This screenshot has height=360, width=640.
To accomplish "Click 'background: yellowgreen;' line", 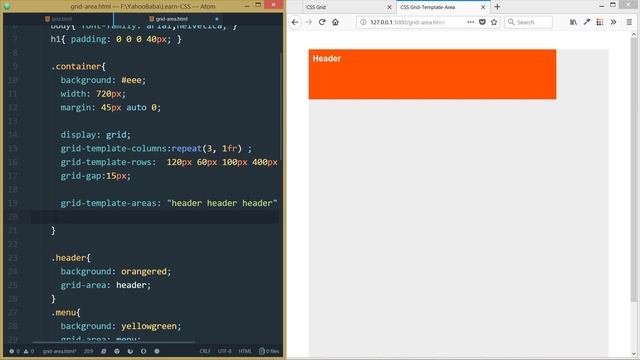I will 121,326.
